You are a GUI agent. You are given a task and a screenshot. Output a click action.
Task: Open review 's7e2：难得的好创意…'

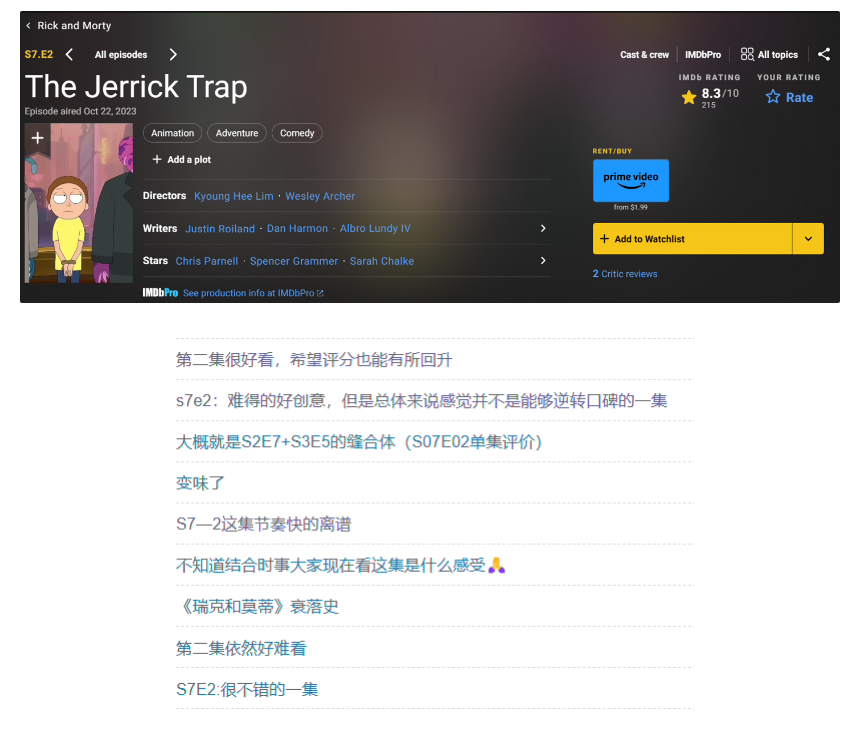(421, 401)
